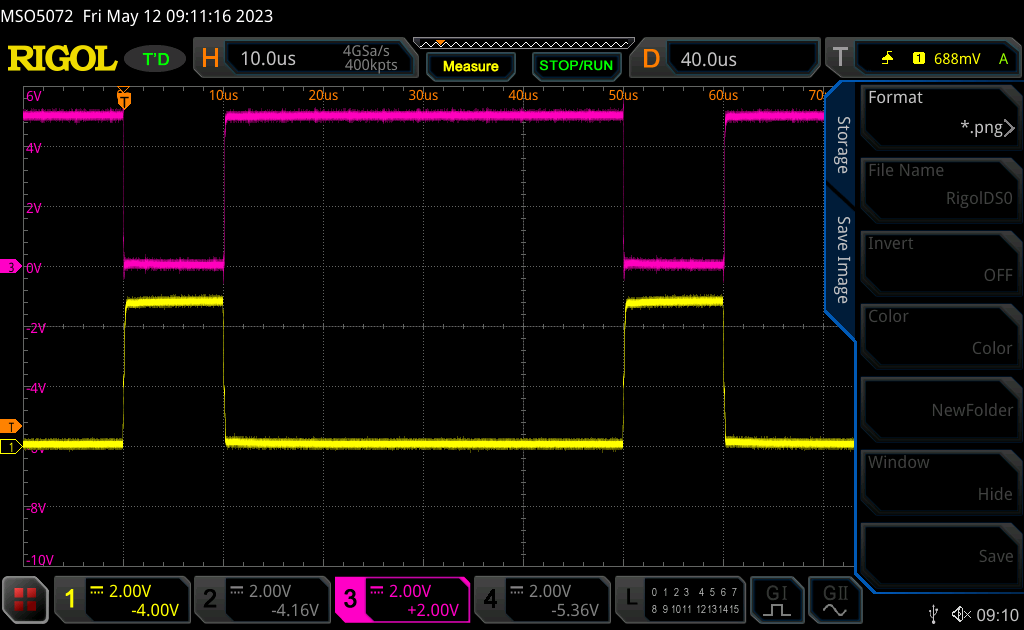Click the 50us time axis label
Viewport: 1024px width, 630px height.
[x=623, y=95]
